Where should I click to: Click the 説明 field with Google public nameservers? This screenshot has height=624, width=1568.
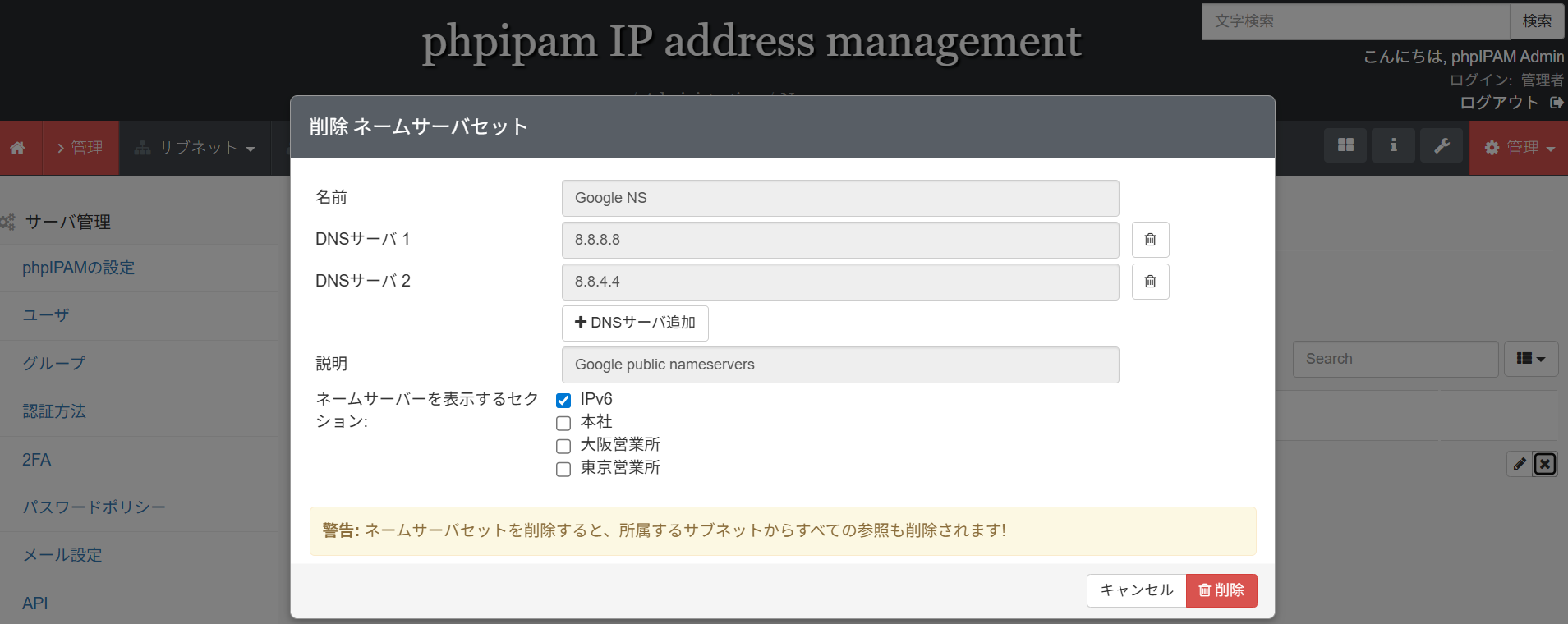tap(840, 365)
